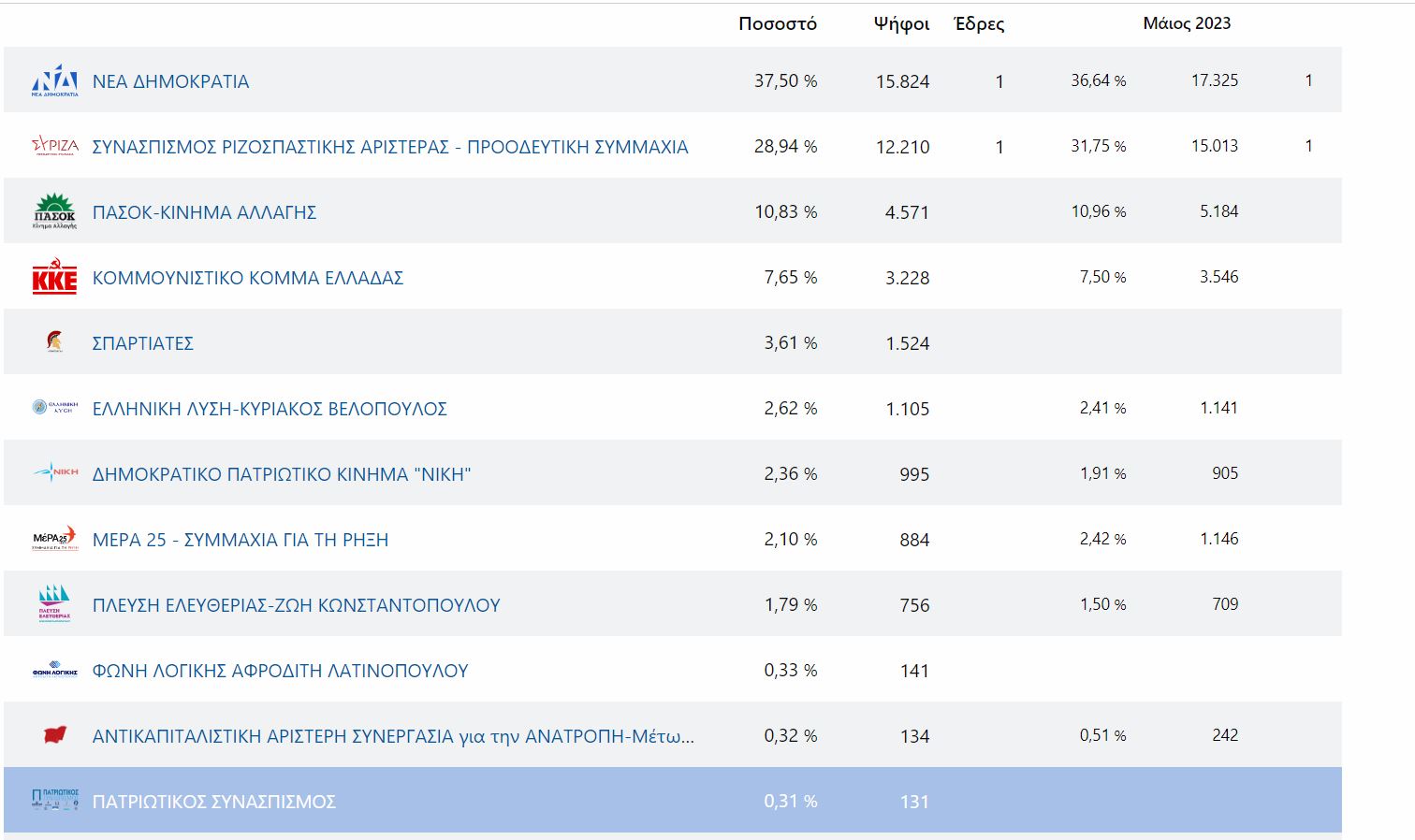Click the Μάιος 2023 column header
The width and height of the screenshot is (1415, 840).
(1186, 23)
